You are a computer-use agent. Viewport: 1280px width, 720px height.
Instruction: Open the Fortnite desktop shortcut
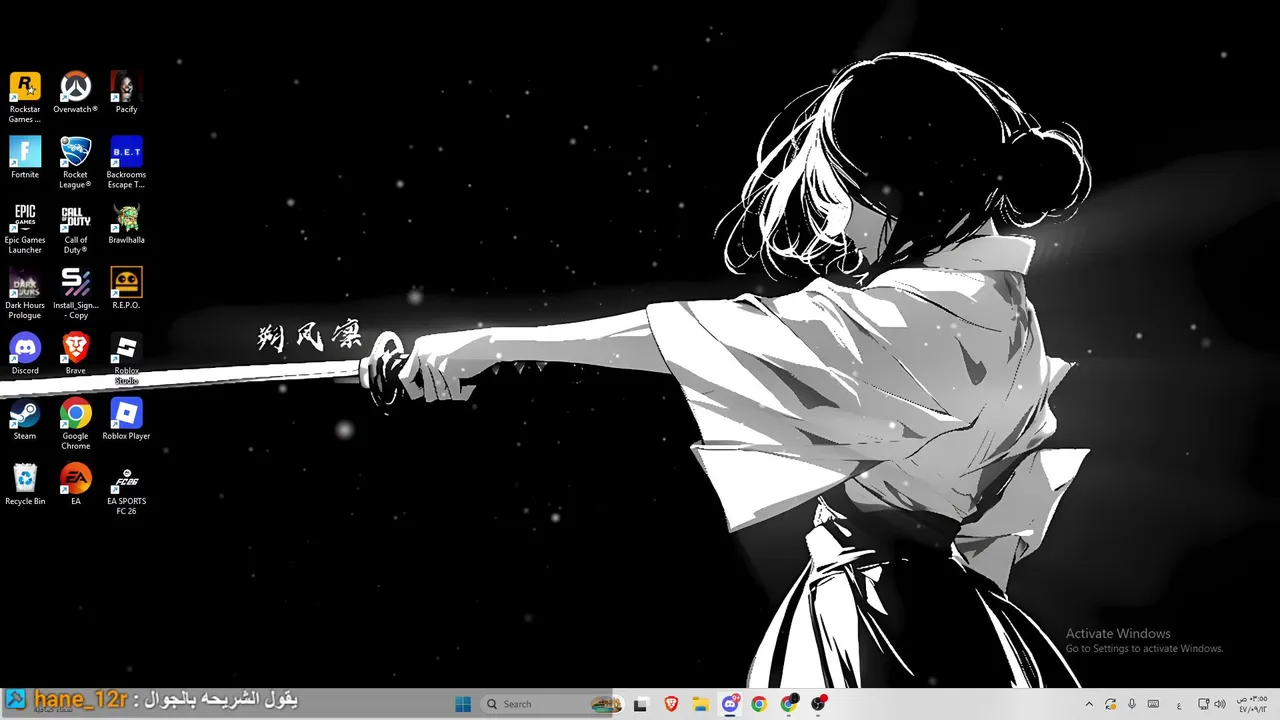(x=25, y=157)
